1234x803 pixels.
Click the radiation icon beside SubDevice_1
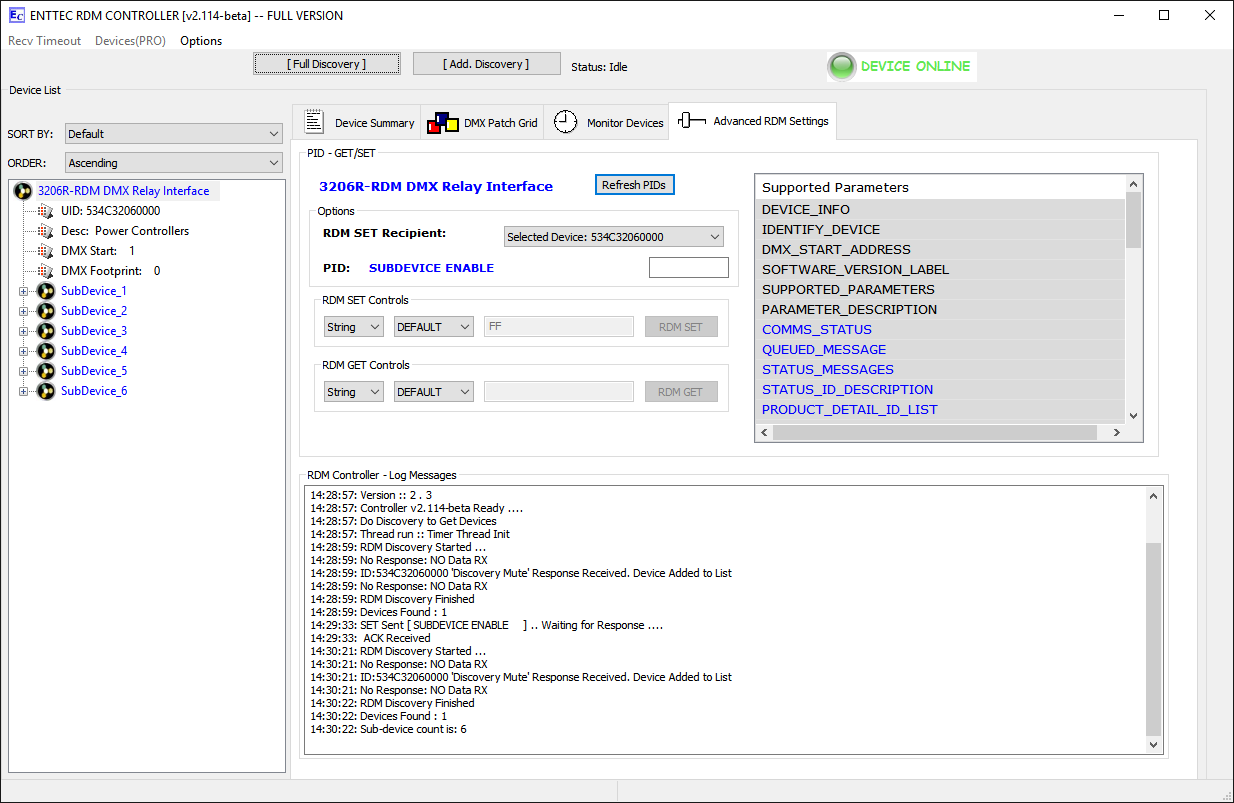point(46,291)
